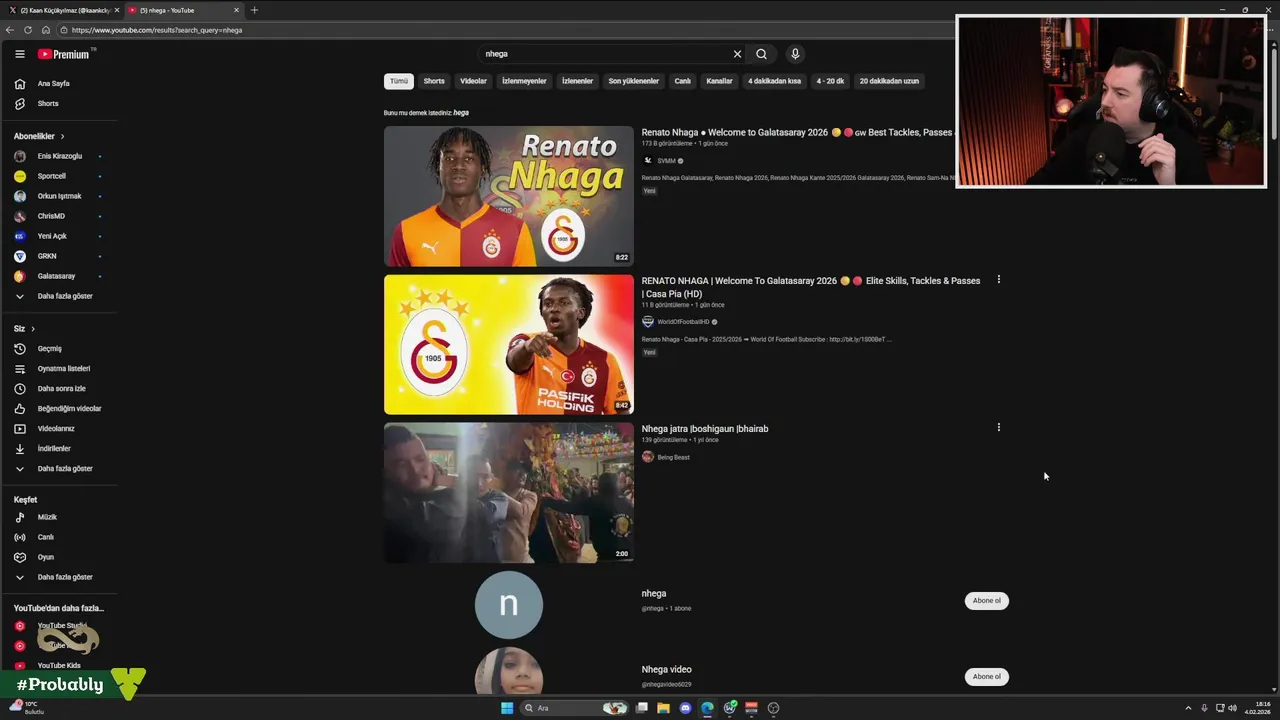Open Videolarınız in the sidebar

(58, 429)
